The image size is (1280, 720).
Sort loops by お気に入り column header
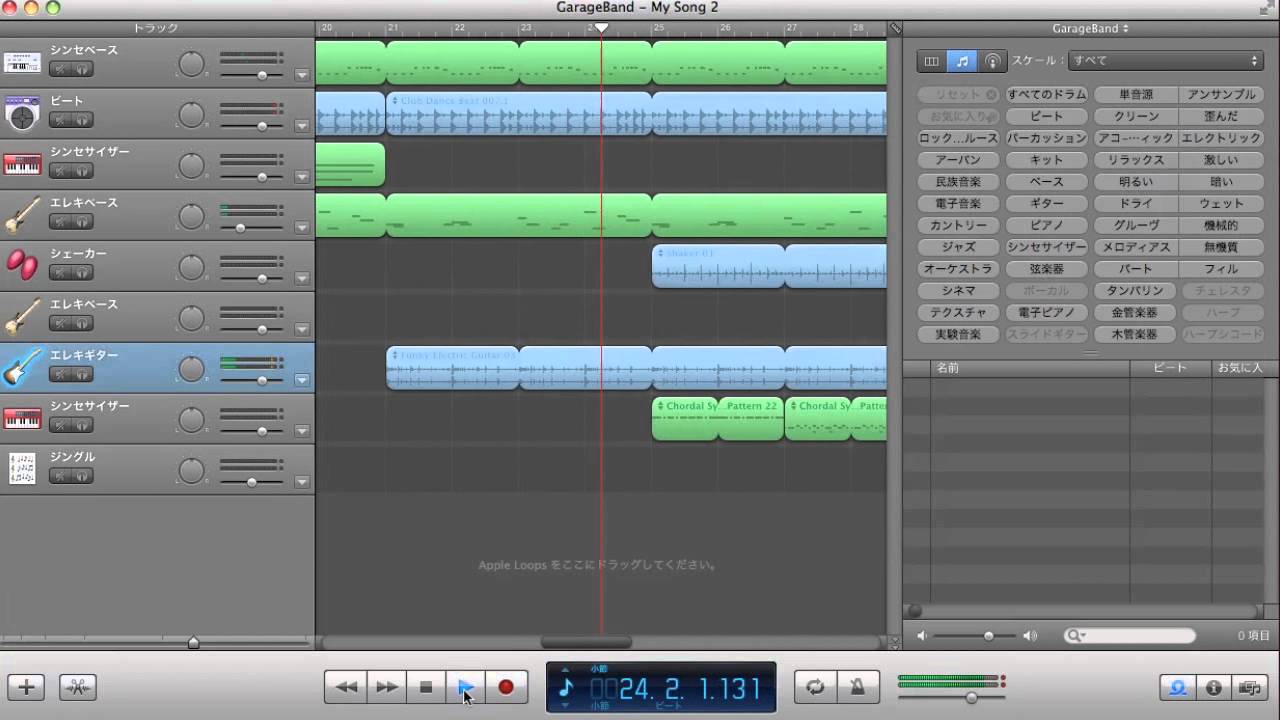pyautogui.click(x=1239, y=368)
